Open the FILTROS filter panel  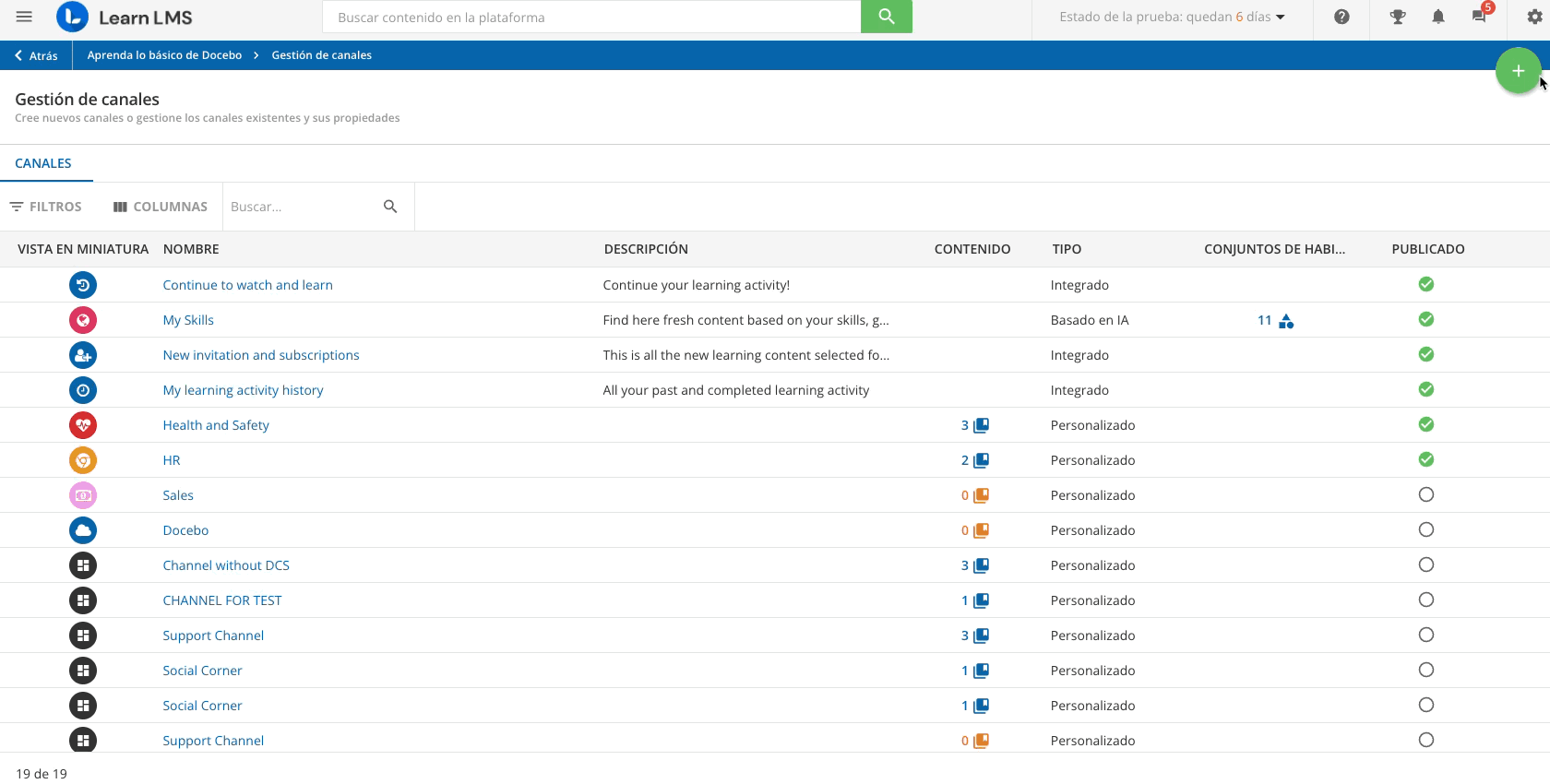click(46, 207)
